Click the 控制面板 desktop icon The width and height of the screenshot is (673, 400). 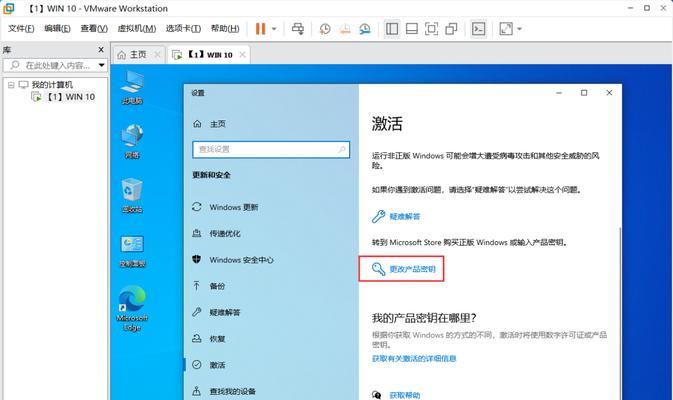(132, 251)
